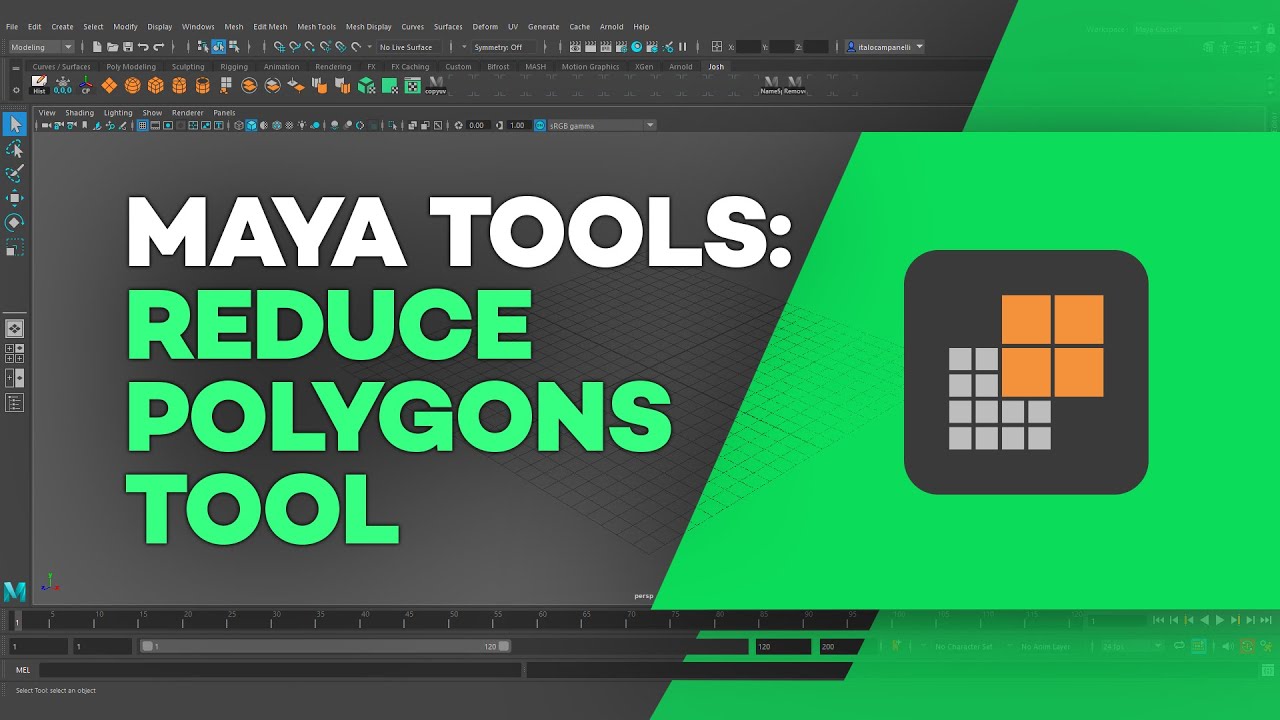The image size is (1280, 720).
Task: Click the Pause rendering icon
Action: click(682, 47)
